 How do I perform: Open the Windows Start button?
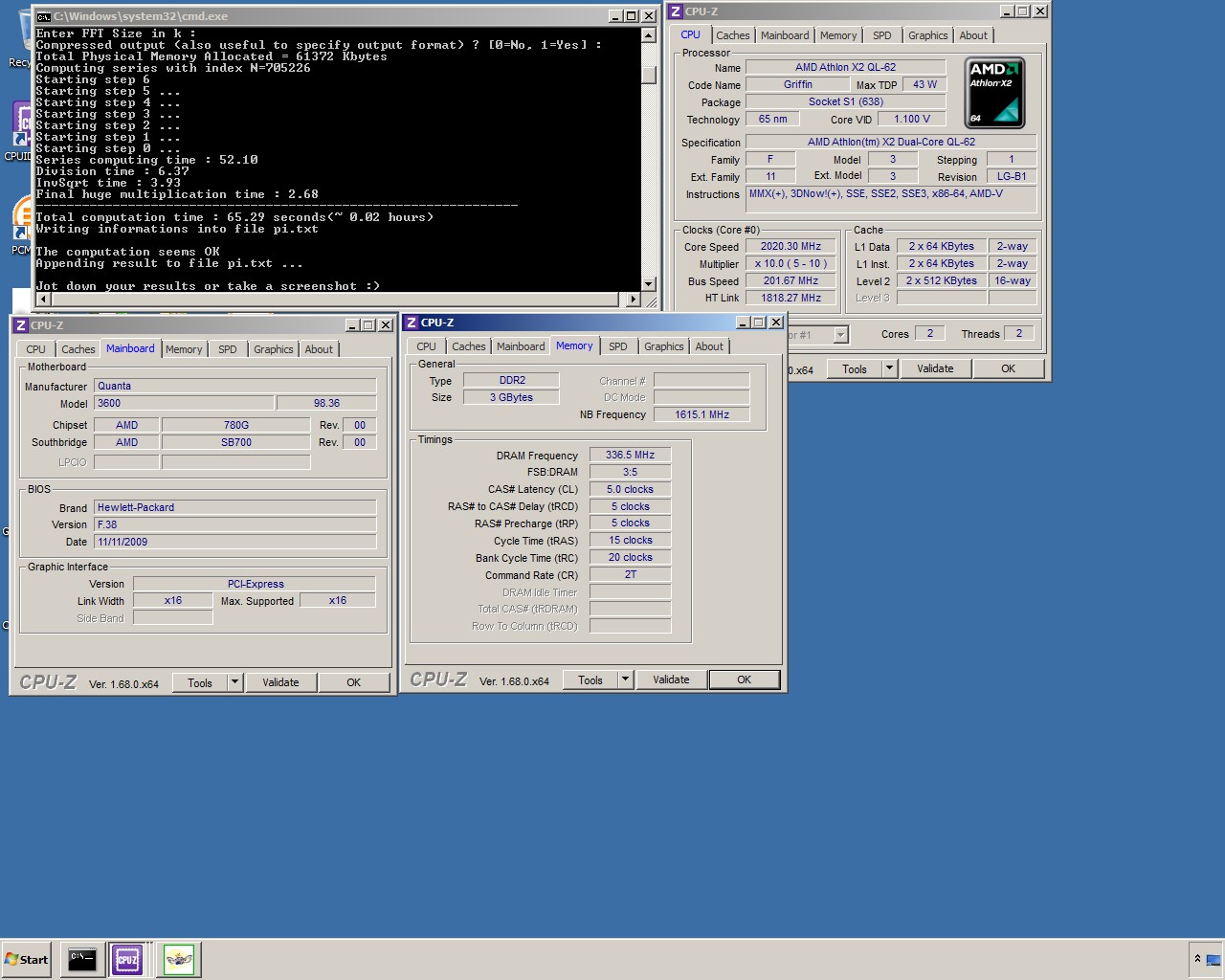27,959
